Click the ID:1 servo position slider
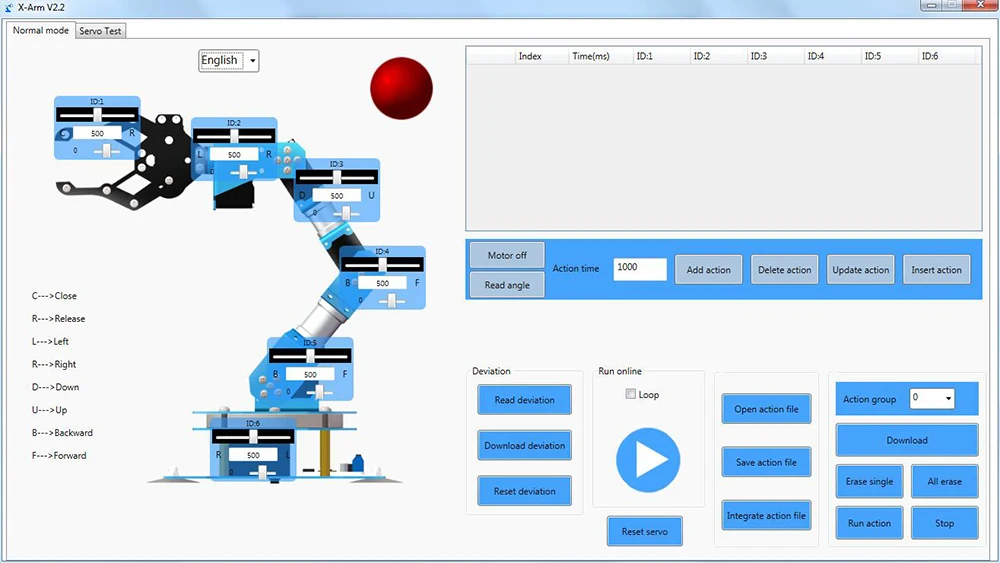Image resolution: width=1000 pixels, height=563 pixels. click(x=97, y=115)
